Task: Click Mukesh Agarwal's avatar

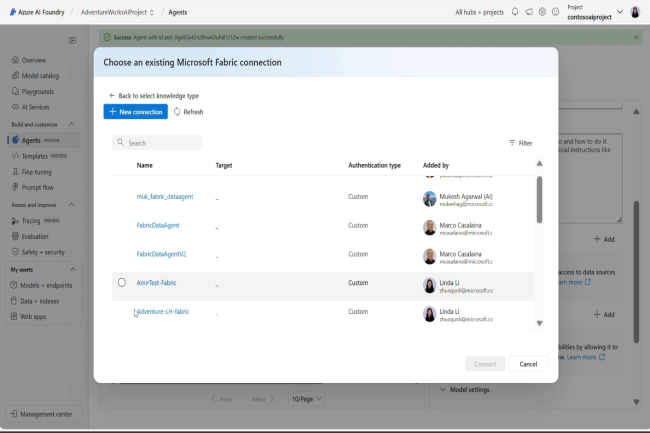Action: pyautogui.click(x=429, y=199)
